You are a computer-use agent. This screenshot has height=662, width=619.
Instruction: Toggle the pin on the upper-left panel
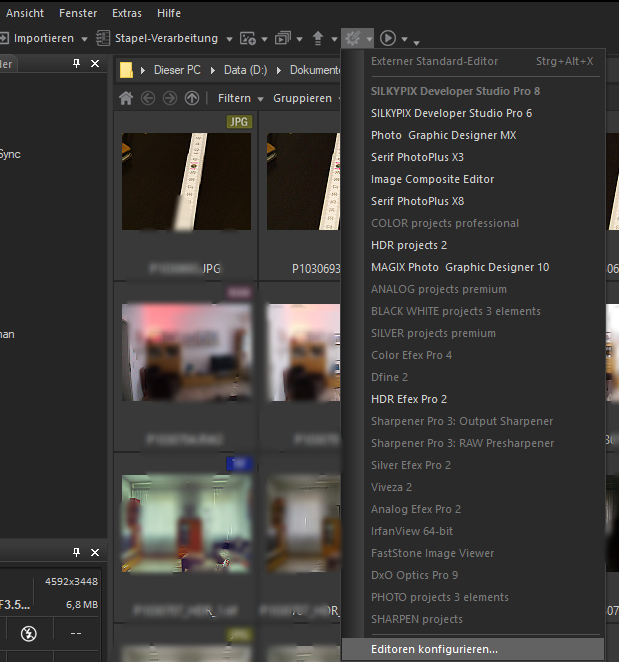click(x=77, y=64)
